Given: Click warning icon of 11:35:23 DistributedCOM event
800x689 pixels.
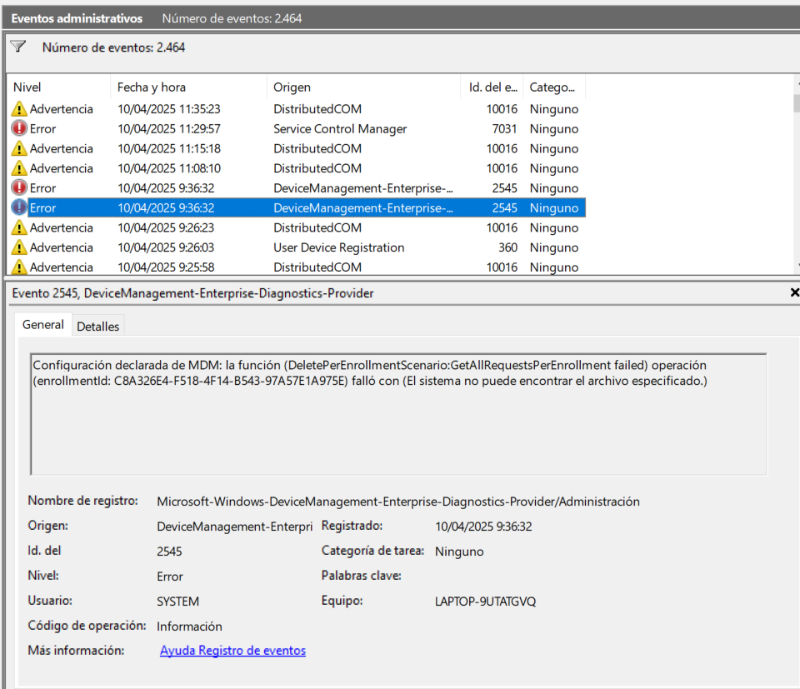Looking at the screenshot, I should click(19, 109).
